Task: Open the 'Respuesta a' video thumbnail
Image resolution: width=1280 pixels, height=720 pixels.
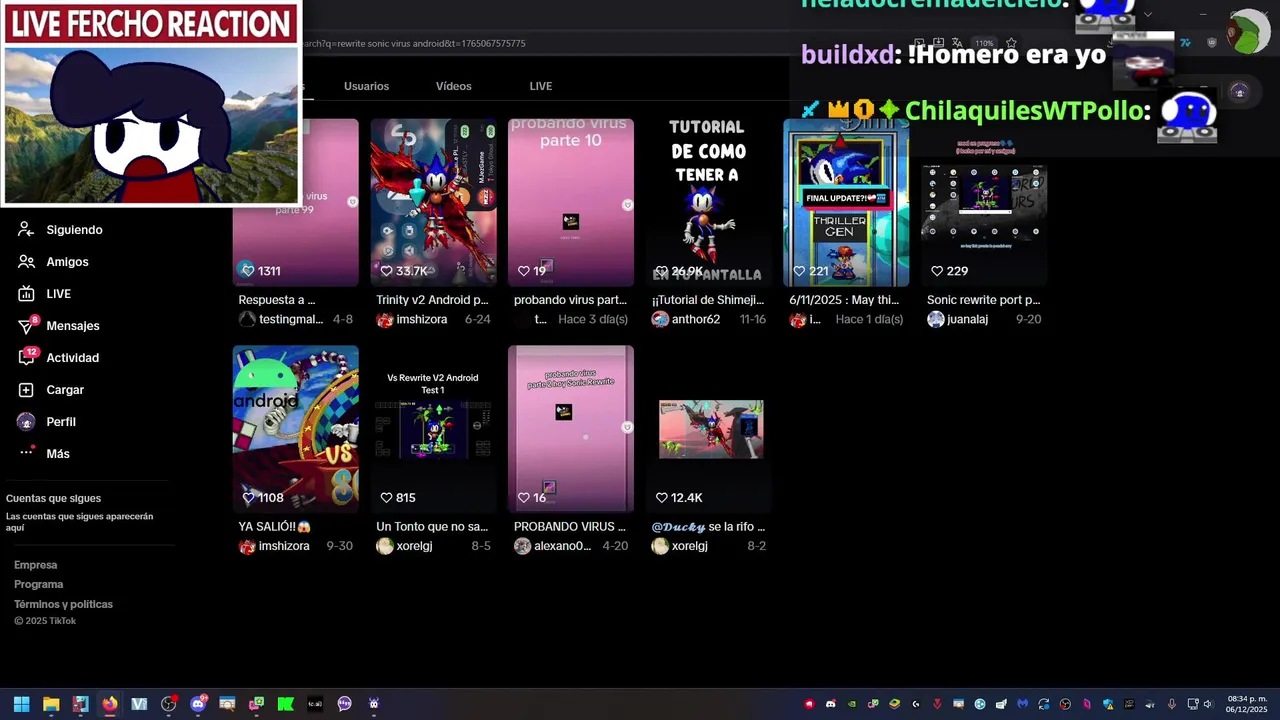Action: tap(296, 203)
